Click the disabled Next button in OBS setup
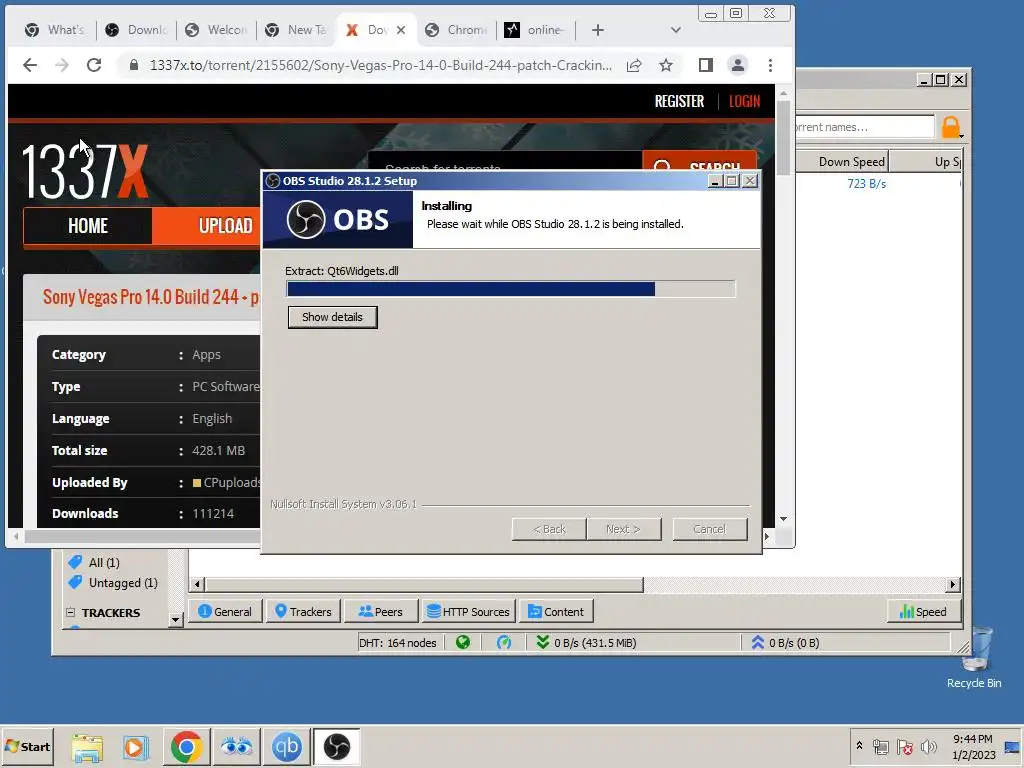 (624, 529)
